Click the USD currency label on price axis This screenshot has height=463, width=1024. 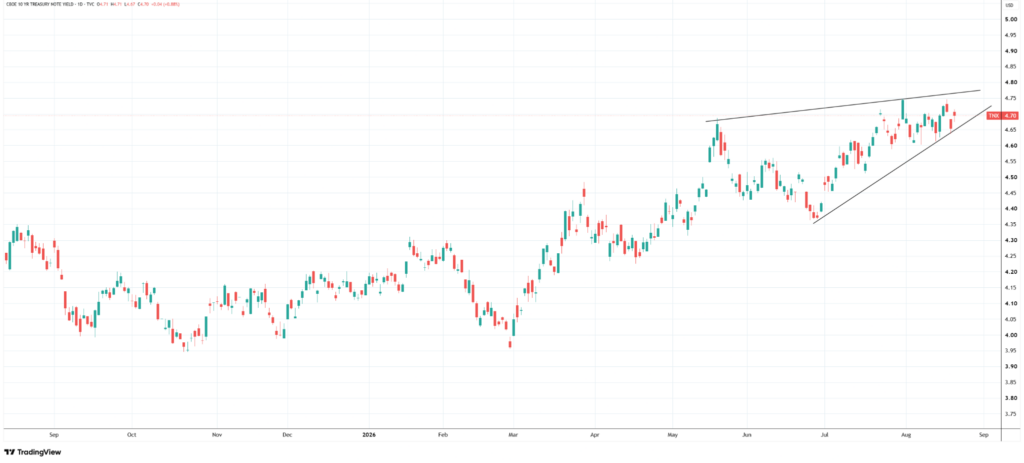1010,5
